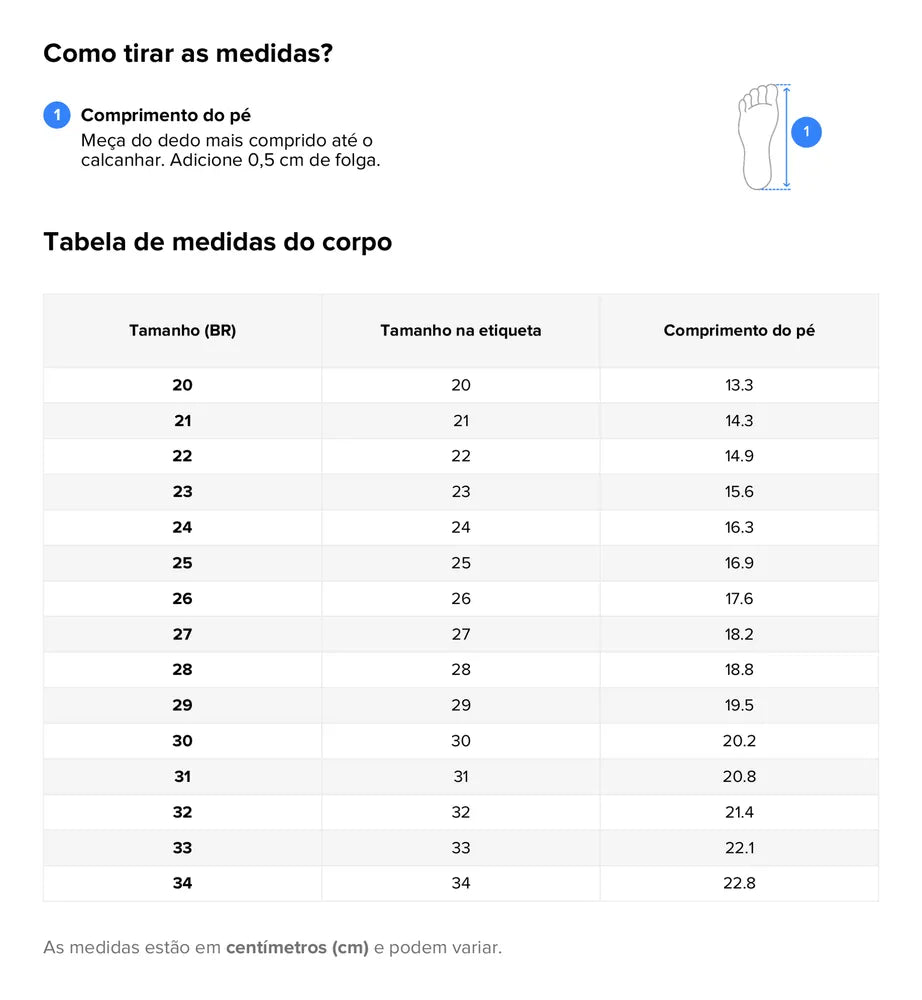Screen dimensions: 922x1000
Task: Select bold size 28 in the first column
Action: coord(182,670)
